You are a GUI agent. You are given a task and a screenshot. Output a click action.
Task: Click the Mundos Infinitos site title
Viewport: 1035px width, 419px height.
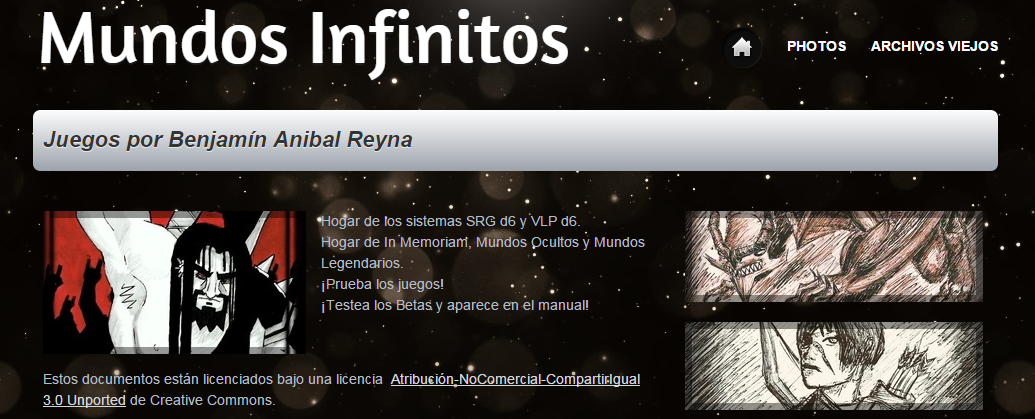(x=304, y=40)
